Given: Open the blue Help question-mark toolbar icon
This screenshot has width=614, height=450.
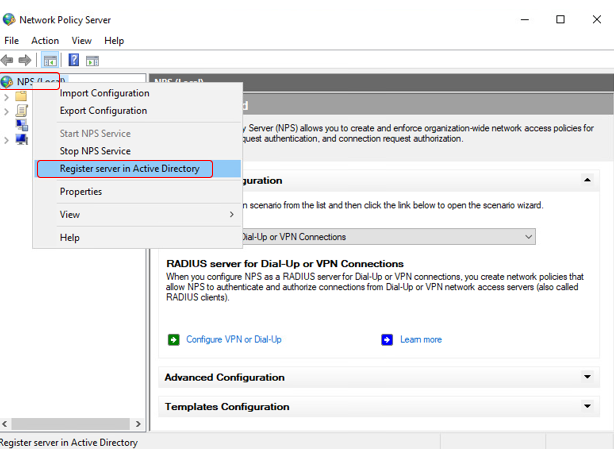Looking at the screenshot, I should (x=74, y=60).
